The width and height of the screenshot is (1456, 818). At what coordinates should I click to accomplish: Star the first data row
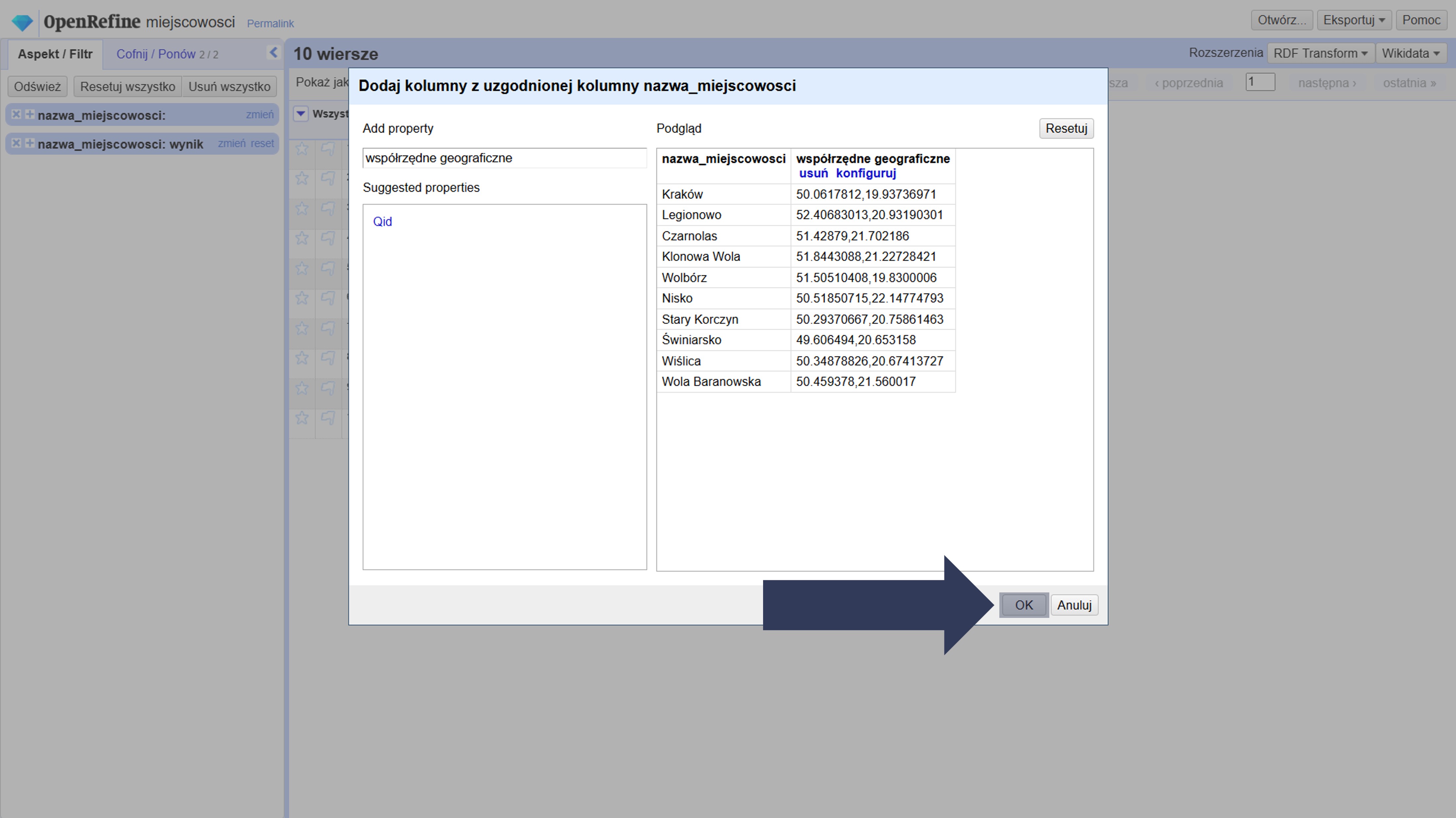click(302, 149)
